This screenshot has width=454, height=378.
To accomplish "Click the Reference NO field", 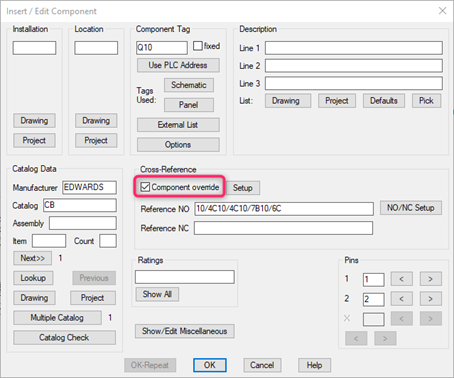I will (284, 209).
